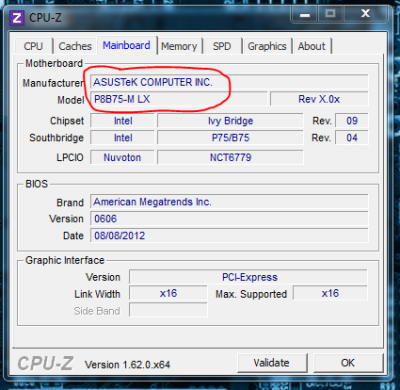
Task: Click the Link Width x16 field
Action: 168,293
